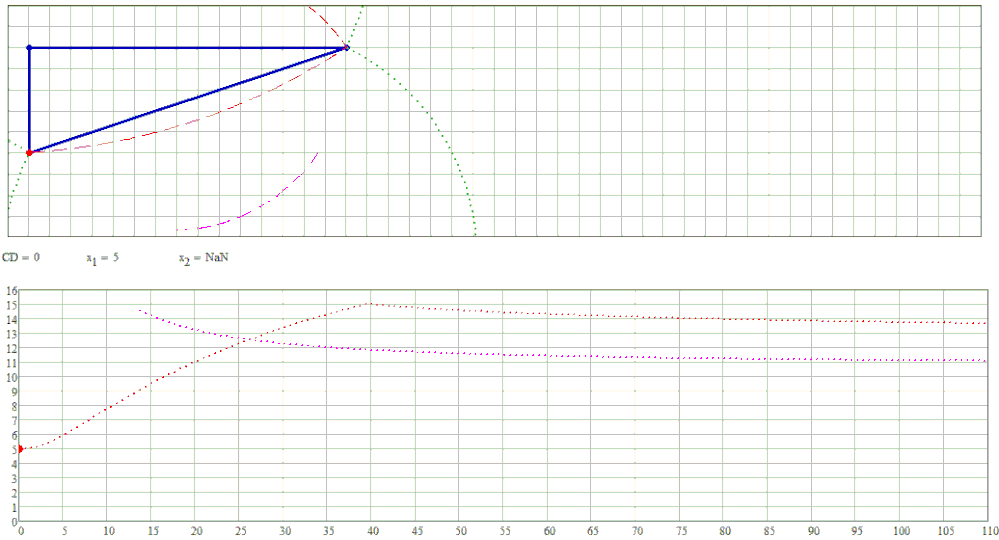Click the triangle's right apex point where curves meet
Screen dimensions: 999x540
(x=347, y=48)
